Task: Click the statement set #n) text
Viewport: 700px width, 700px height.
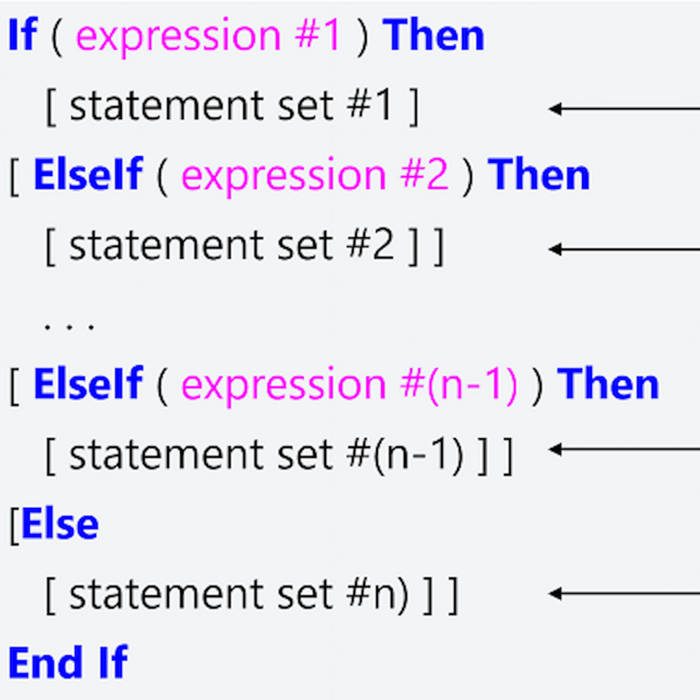Action: point(240,594)
